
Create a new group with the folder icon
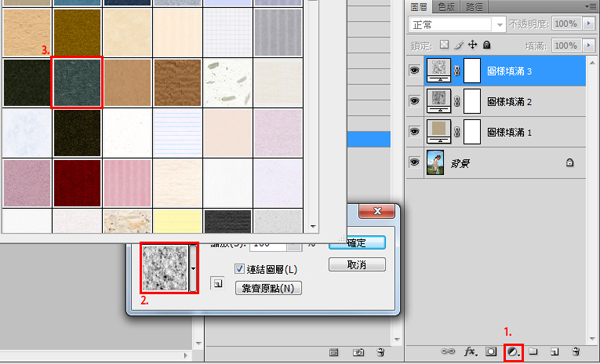tap(533, 351)
